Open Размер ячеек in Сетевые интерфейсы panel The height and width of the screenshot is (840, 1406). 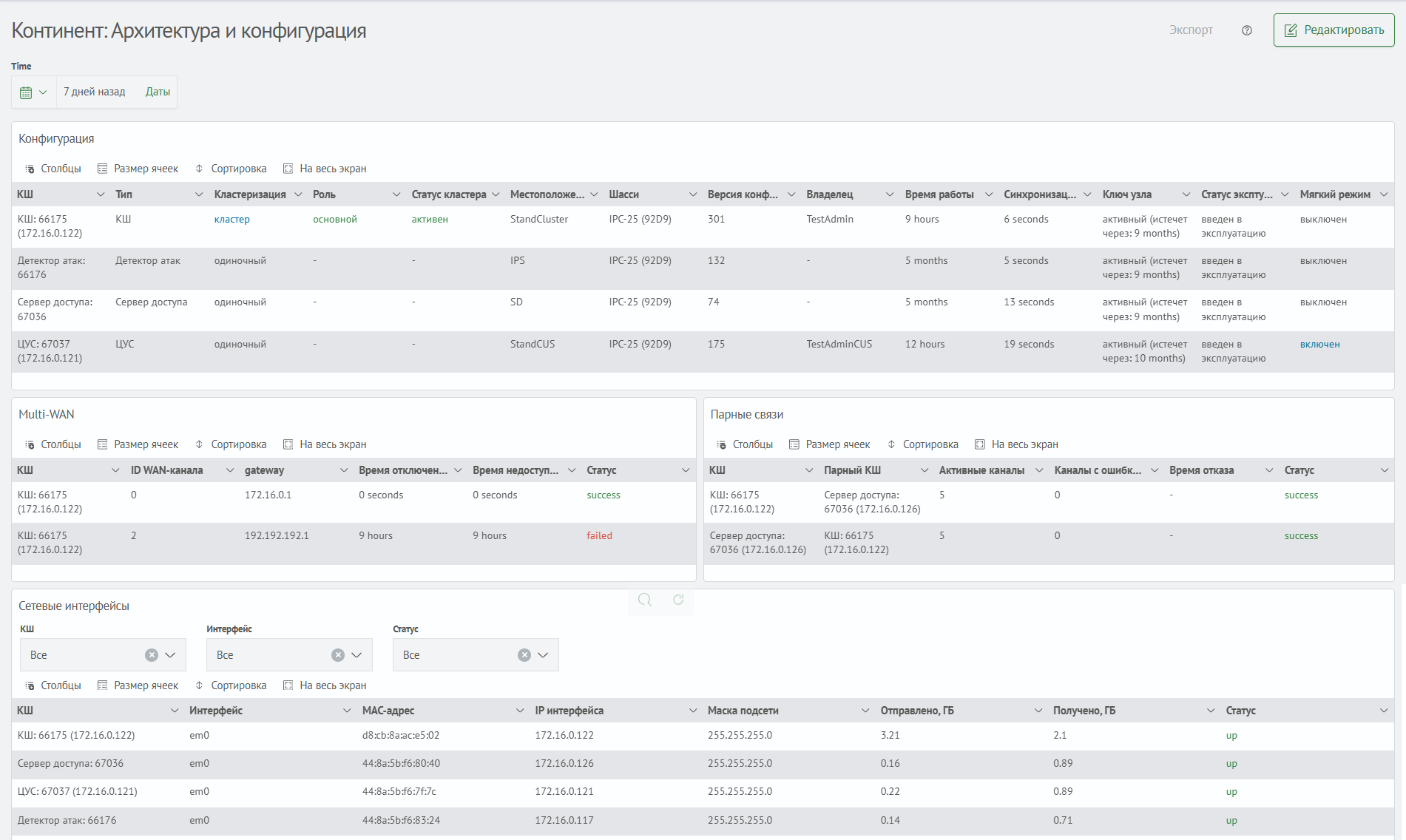click(138, 685)
